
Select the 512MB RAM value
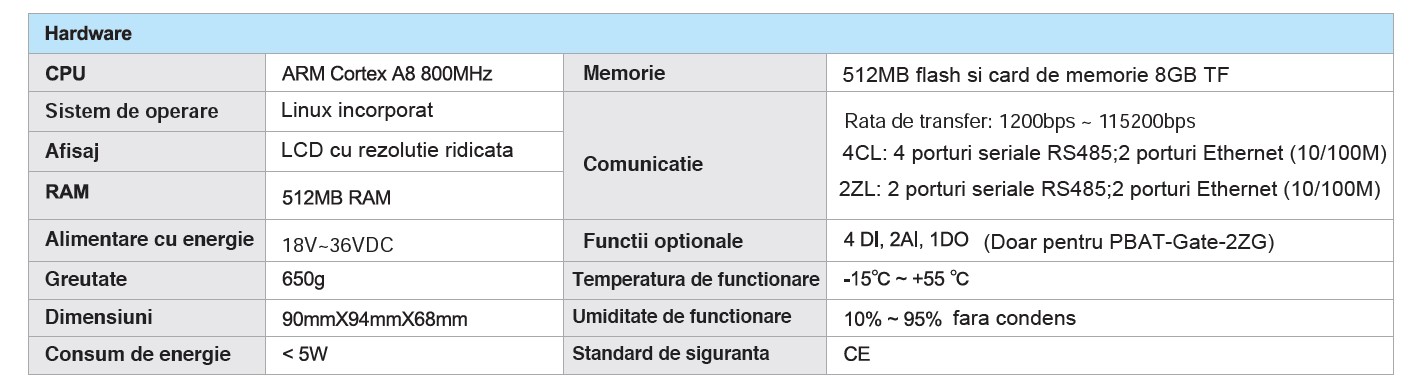tap(337, 198)
